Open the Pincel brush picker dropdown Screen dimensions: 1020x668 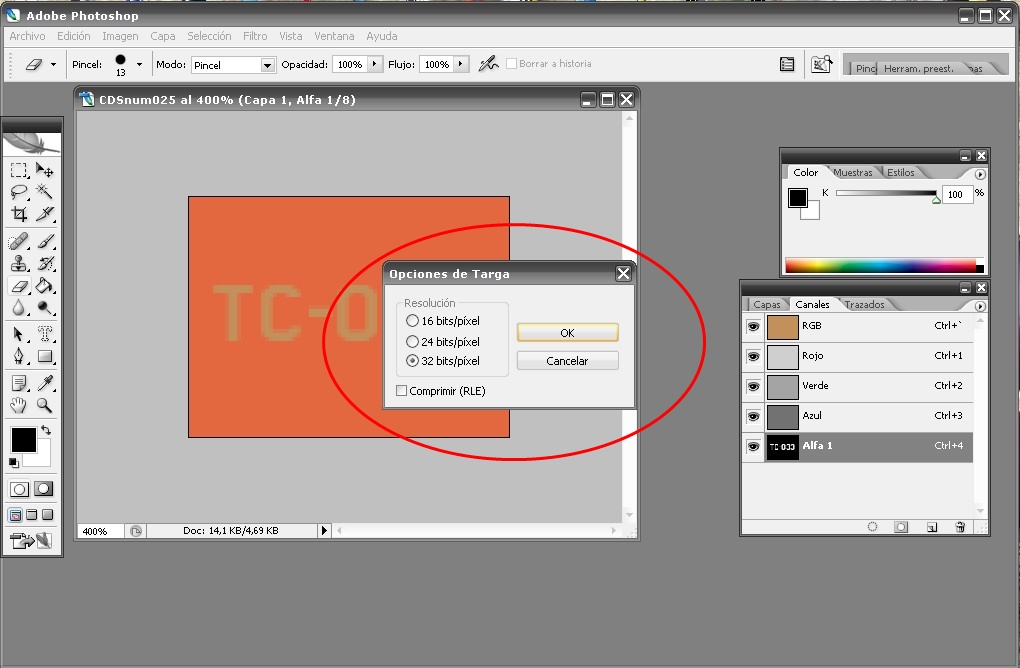[139, 64]
